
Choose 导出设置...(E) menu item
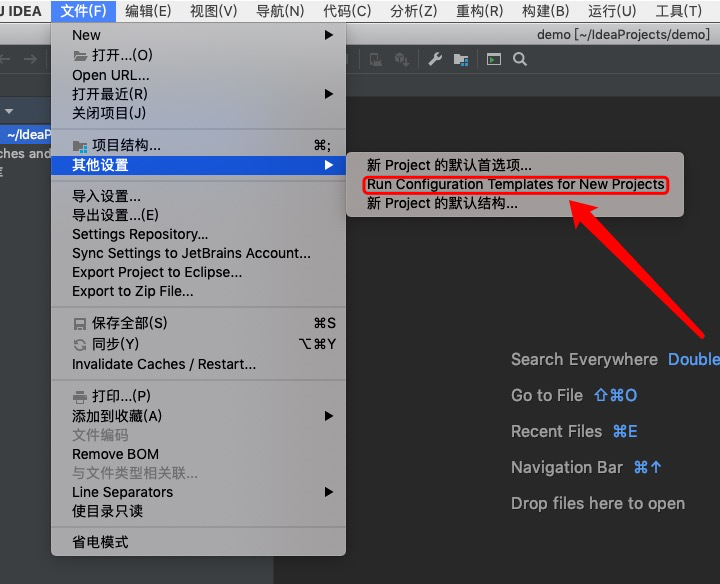(x=198, y=215)
